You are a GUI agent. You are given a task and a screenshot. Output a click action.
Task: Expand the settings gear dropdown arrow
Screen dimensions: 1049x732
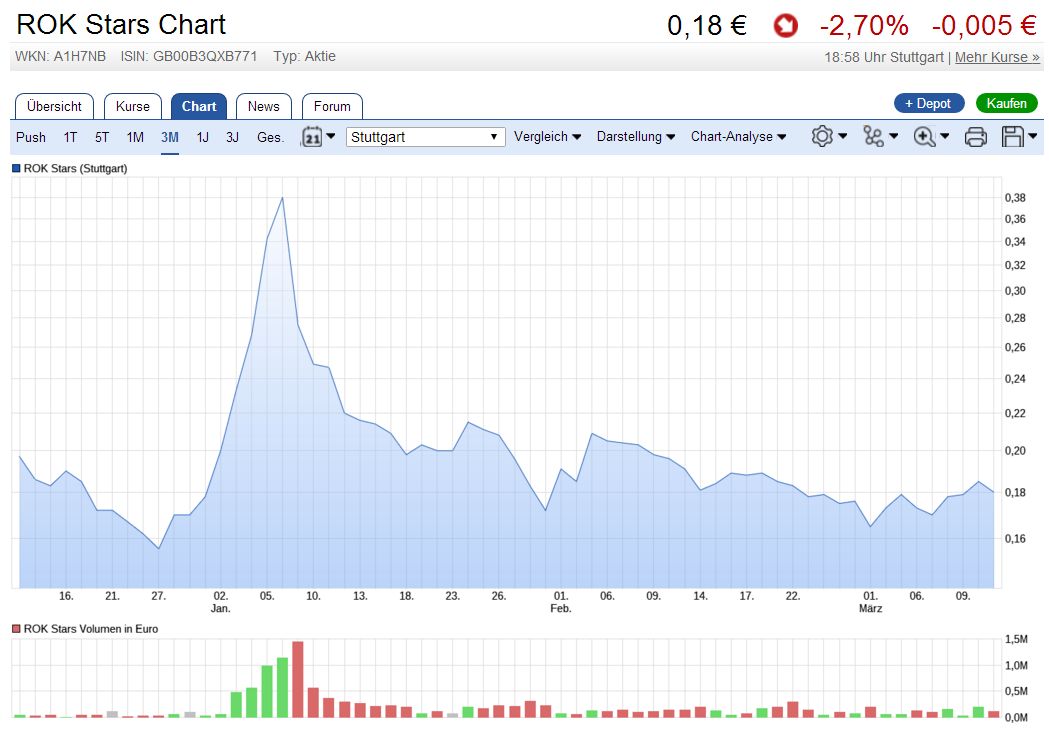[x=842, y=136]
